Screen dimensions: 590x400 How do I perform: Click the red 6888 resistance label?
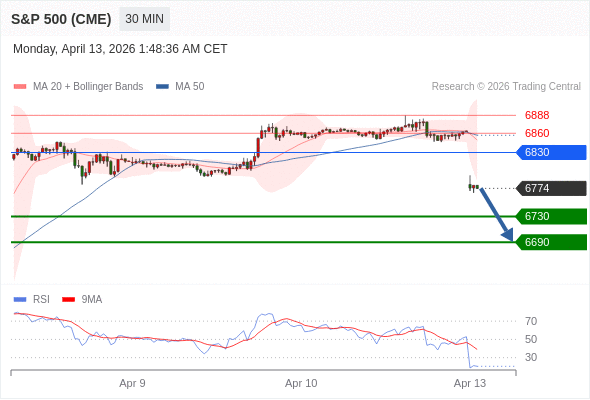pos(537,115)
